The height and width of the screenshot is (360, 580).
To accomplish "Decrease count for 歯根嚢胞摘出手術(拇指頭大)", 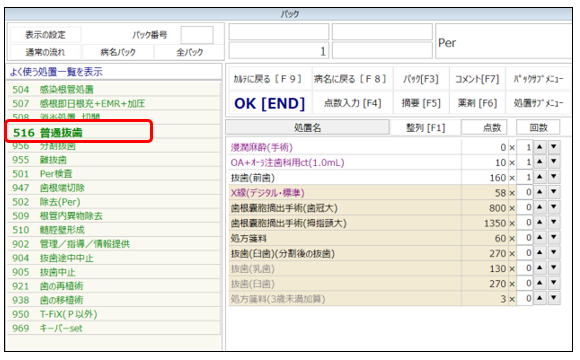I will coord(554,223).
